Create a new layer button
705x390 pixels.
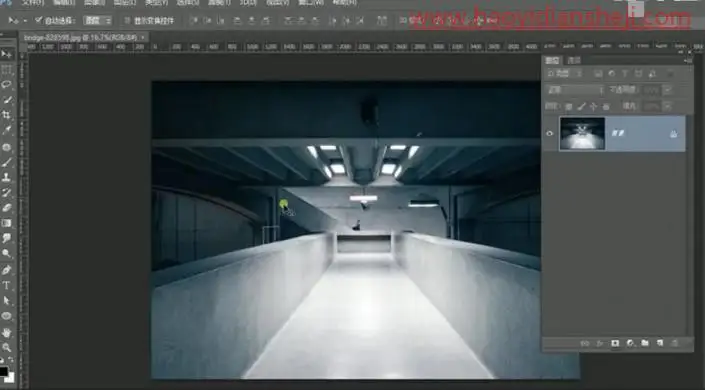point(660,343)
